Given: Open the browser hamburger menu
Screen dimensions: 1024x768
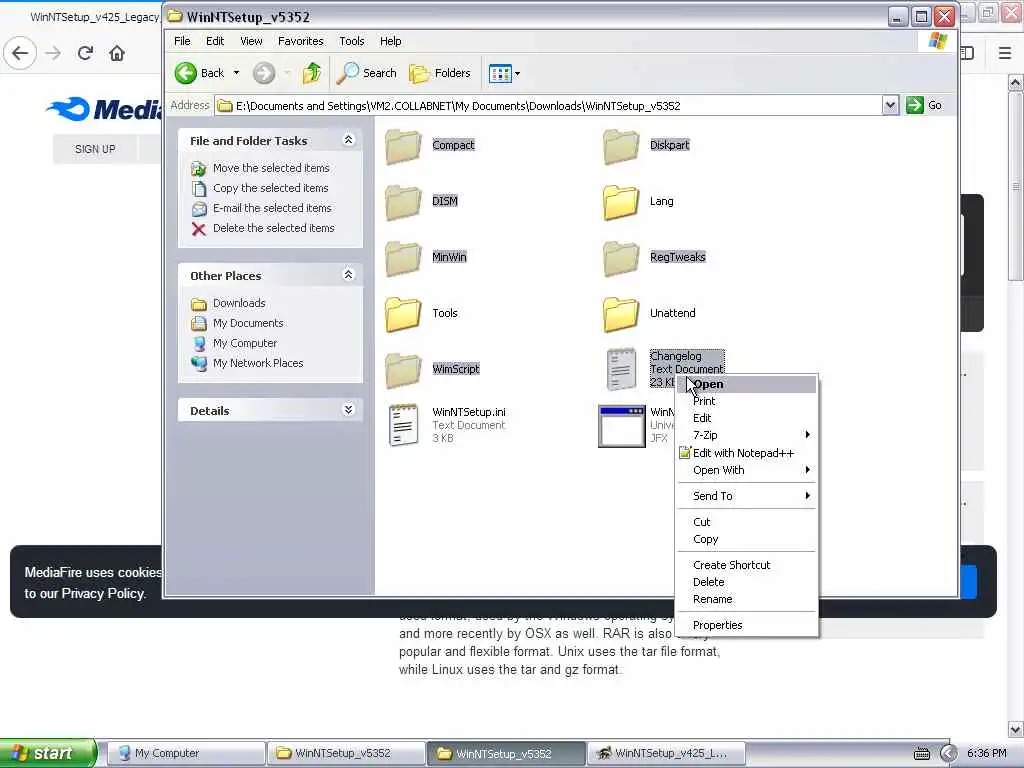Looking at the screenshot, I should click(1005, 53).
